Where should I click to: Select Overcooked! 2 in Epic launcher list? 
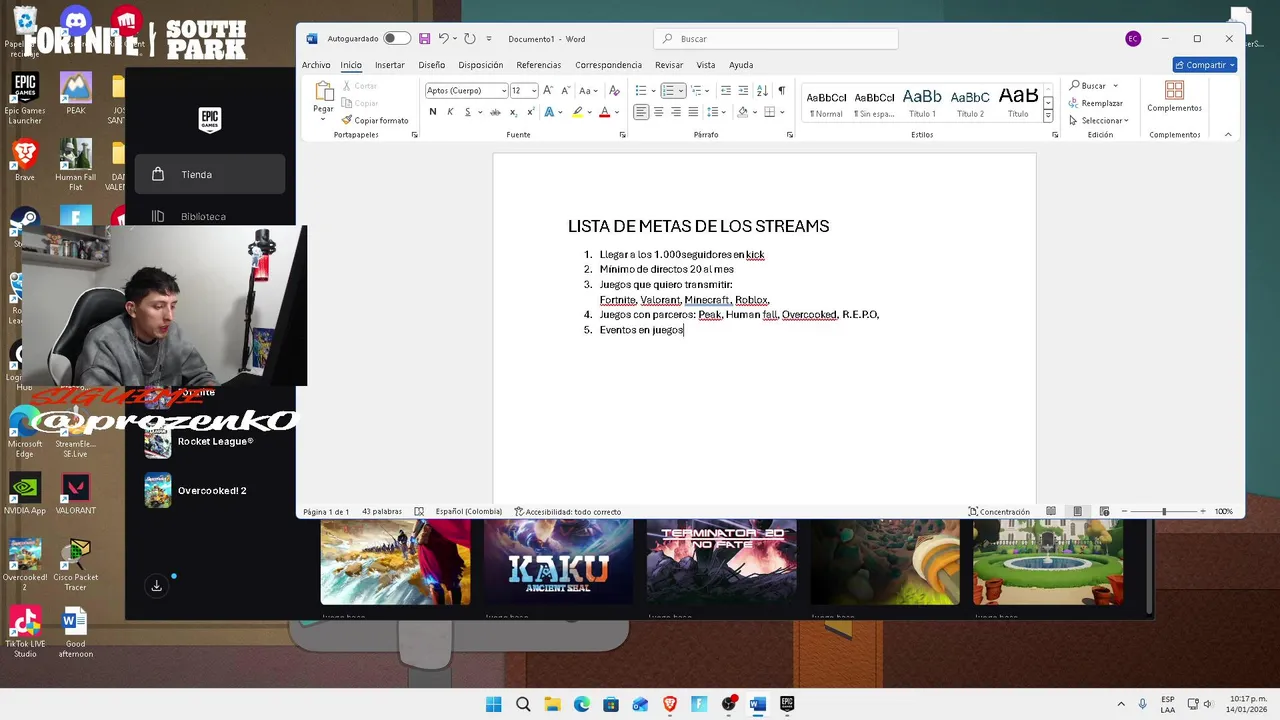tap(210, 490)
